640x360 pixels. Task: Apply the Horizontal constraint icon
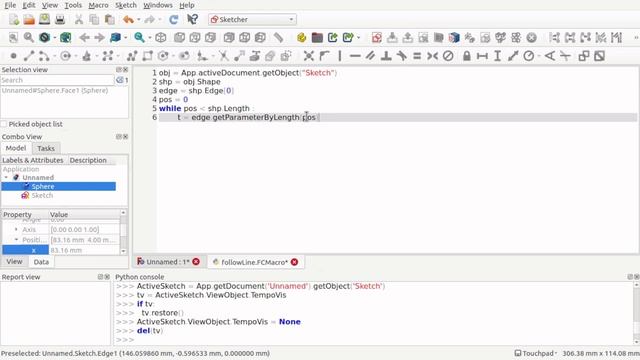pyautogui.click(x=355, y=56)
